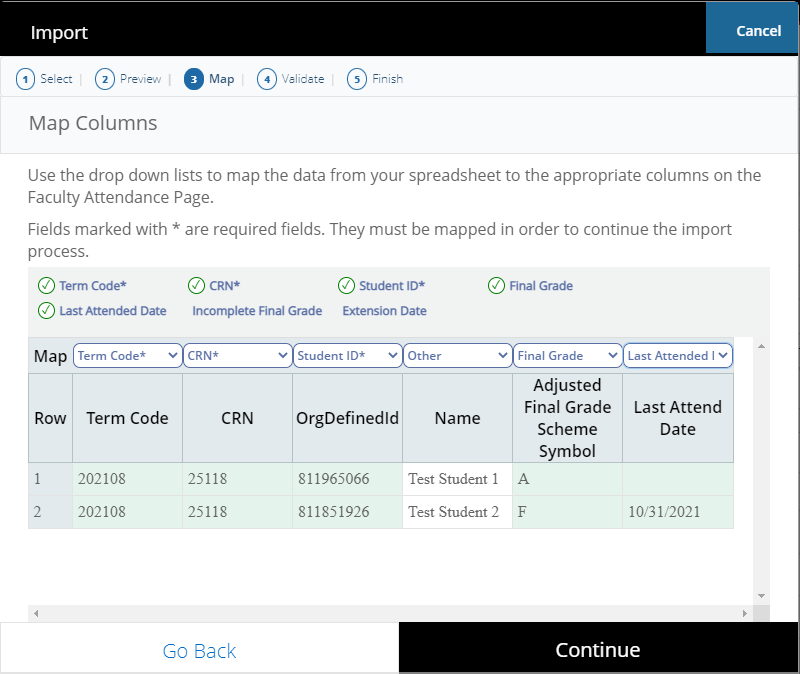Click the green checkmark beside CRN*
This screenshot has width=800, height=674.
[x=197, y=286]
